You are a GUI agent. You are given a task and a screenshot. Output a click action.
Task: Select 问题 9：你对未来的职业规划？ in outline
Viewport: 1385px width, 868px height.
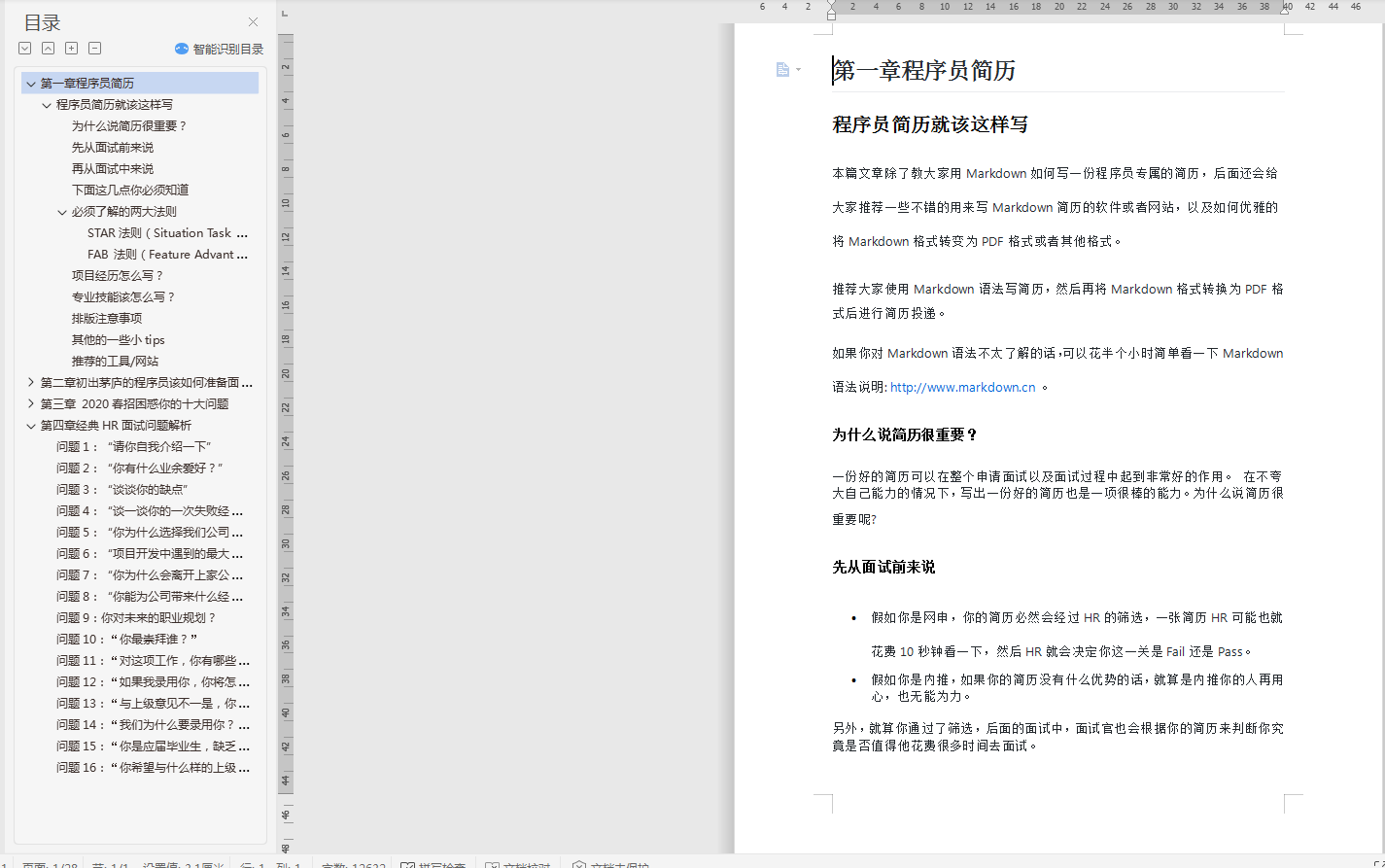click(x=136, y=618)
